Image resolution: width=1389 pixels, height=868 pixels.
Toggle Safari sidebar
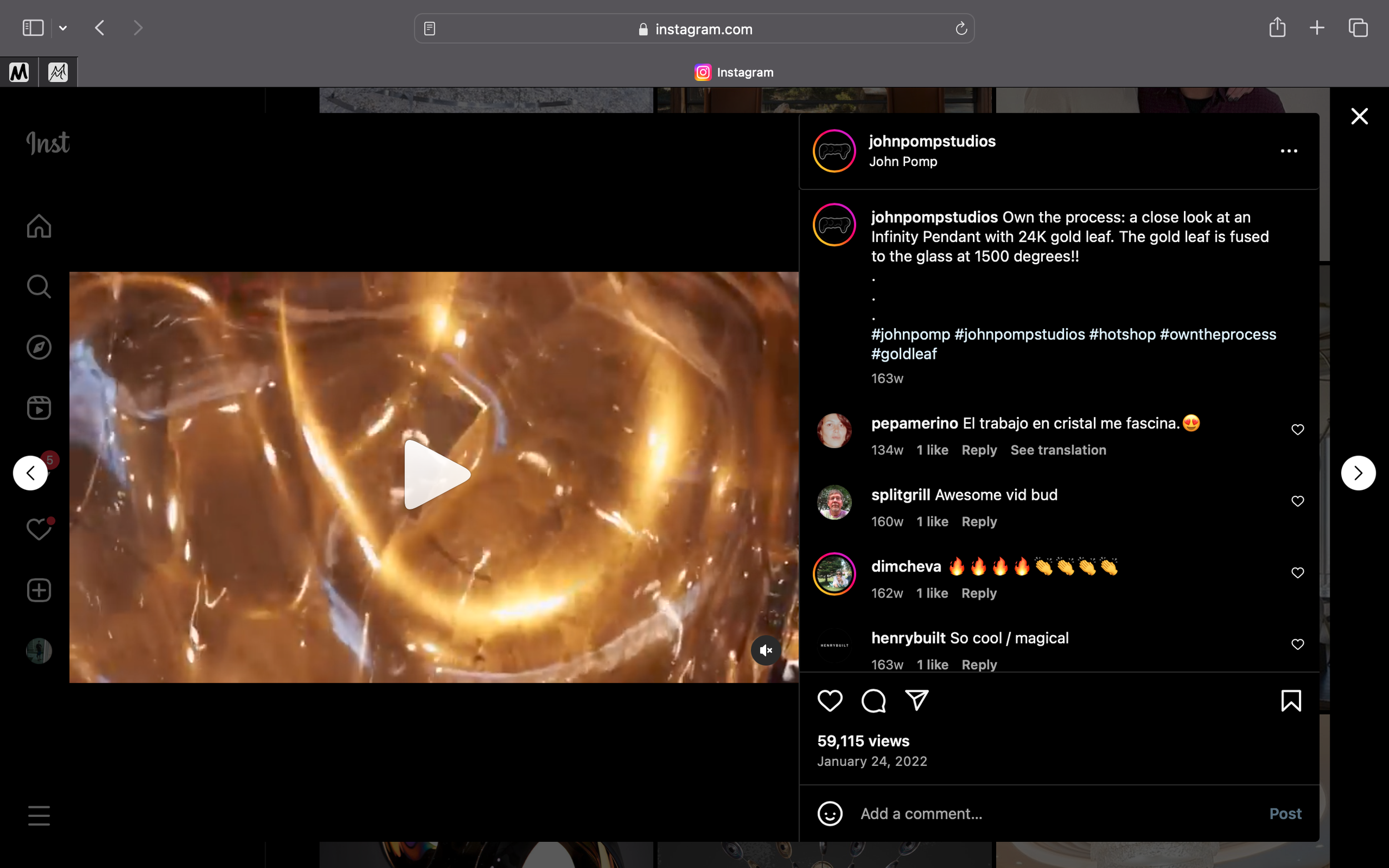[33, 28]
